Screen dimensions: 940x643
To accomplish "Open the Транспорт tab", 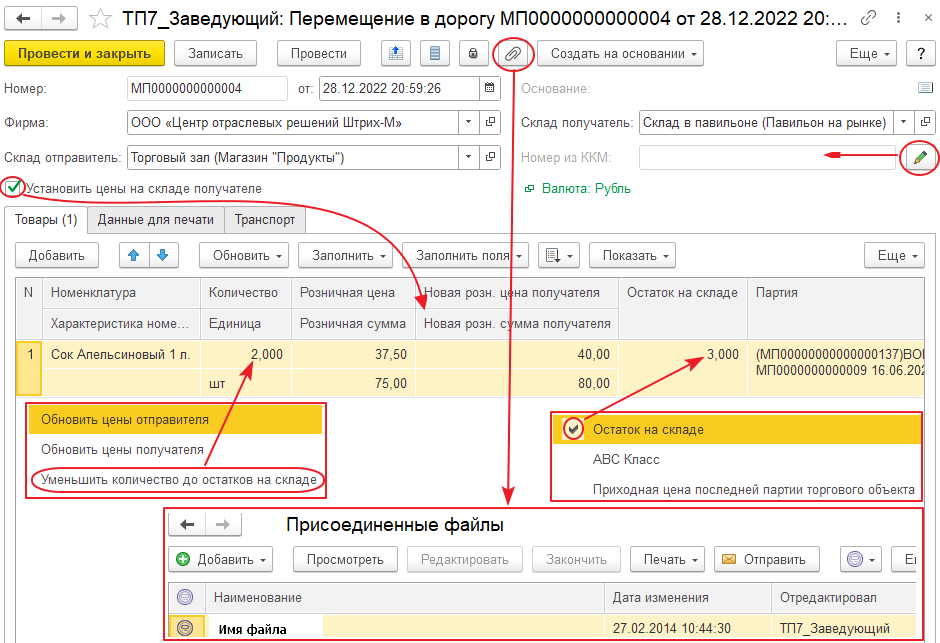I will click(x=265, y=220).
